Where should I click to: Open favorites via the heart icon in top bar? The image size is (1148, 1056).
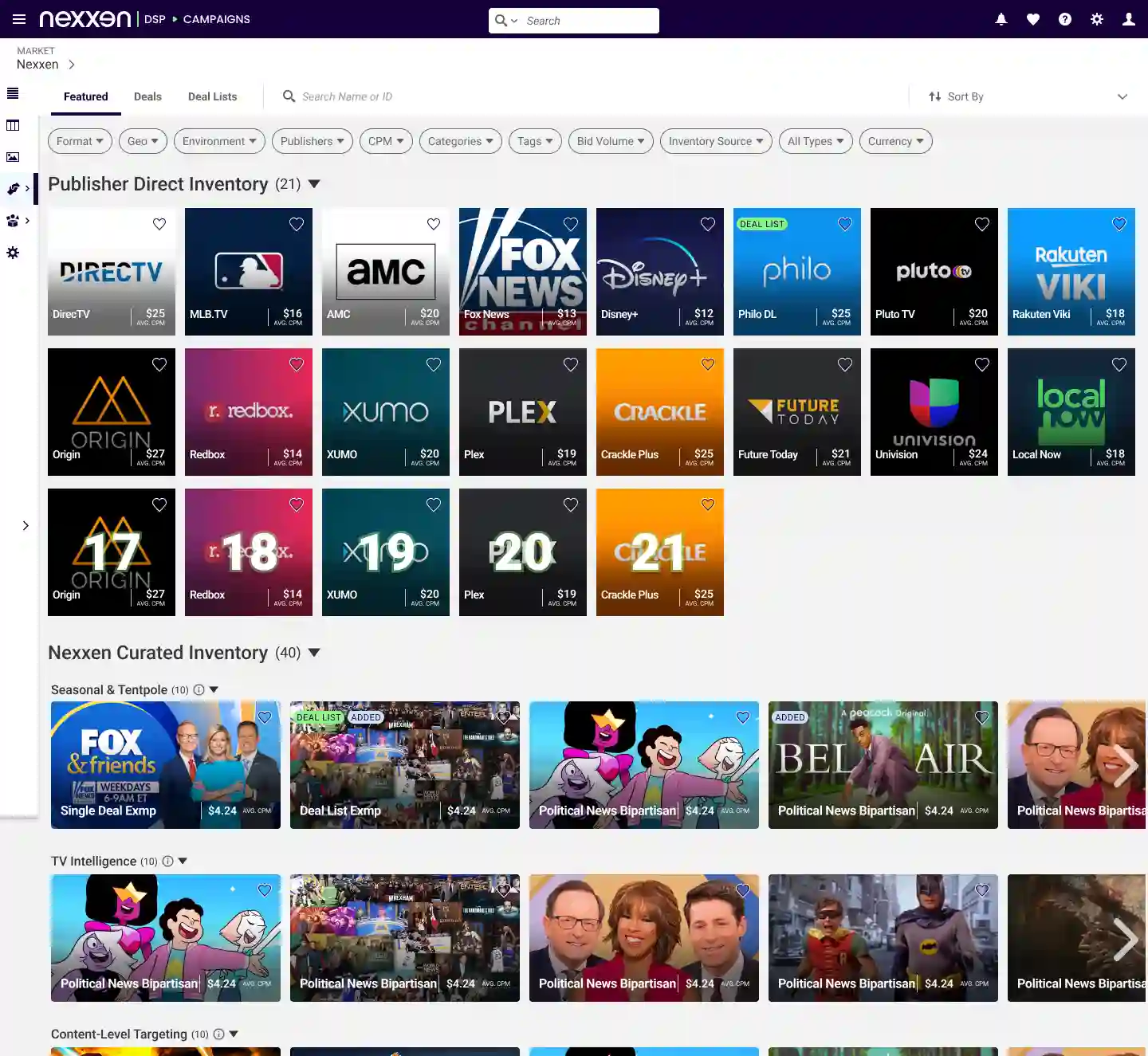coord(1033,19)
